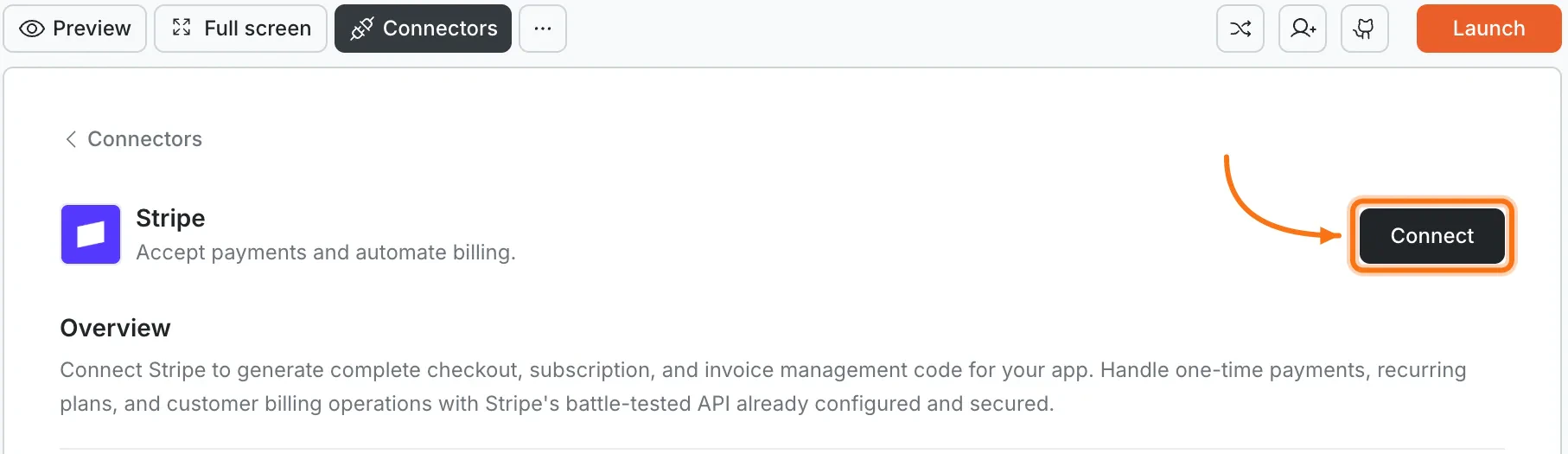Click the shuffle crossed-arrows icon

click(1240, 29)
